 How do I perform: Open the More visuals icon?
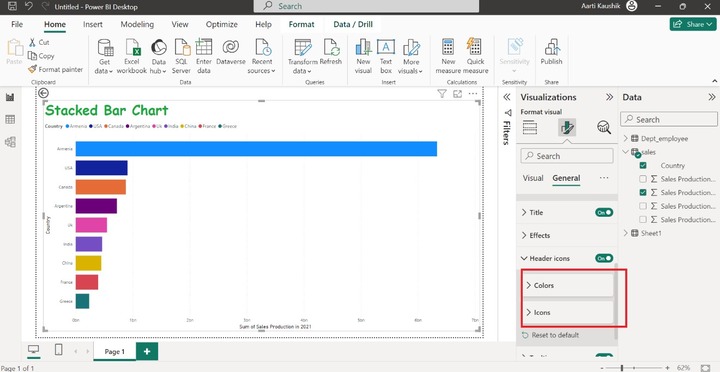click(x=411, y=47)
